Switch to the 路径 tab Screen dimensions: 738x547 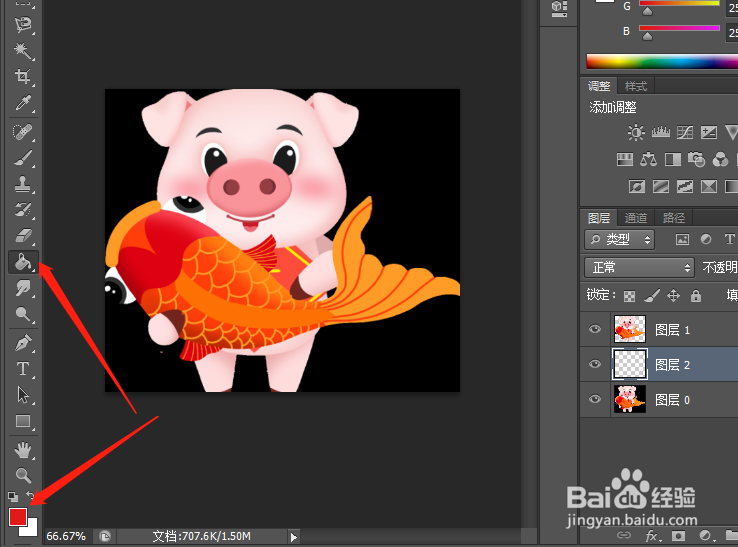pos(674,218)
